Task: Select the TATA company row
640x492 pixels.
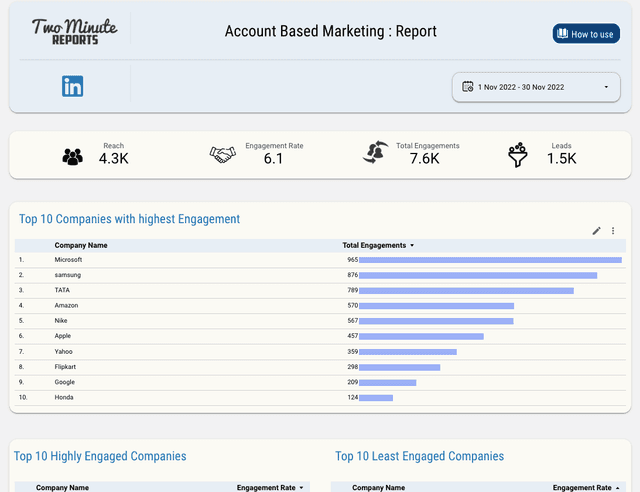Action: click(320, 291)
